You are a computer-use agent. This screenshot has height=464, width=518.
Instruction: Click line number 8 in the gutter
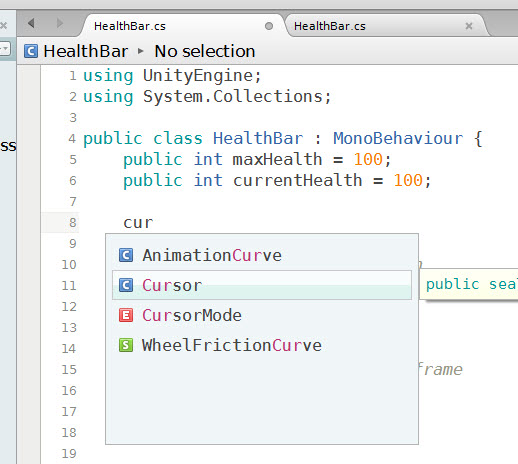73,223
